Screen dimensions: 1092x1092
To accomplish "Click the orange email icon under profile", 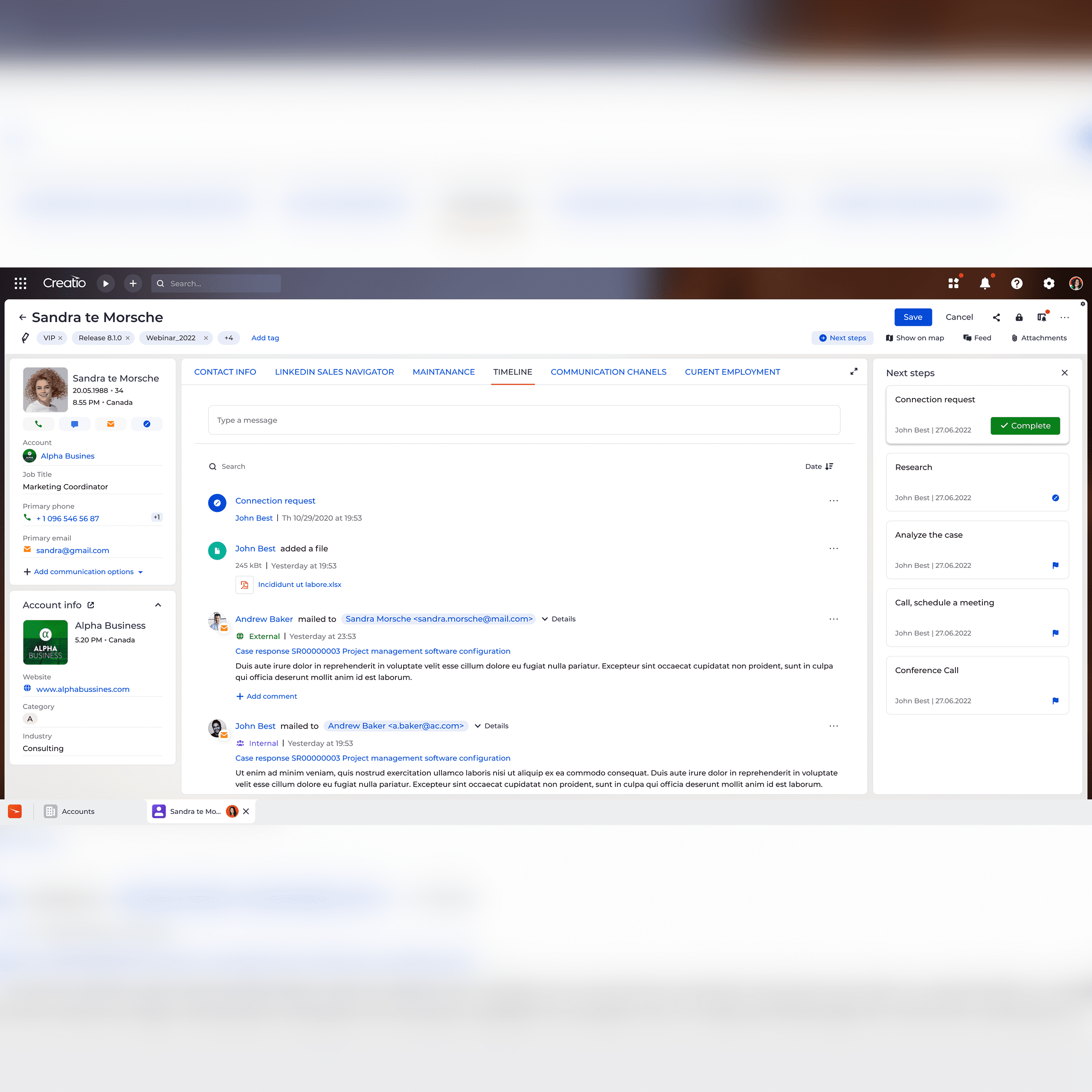I will point(111,424).
